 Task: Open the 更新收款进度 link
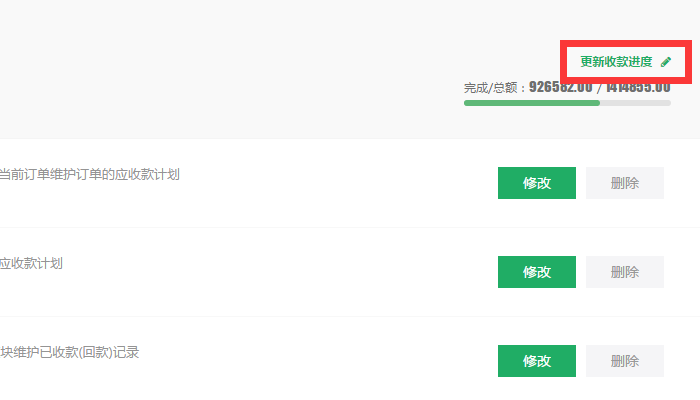(x=616, y=62)
